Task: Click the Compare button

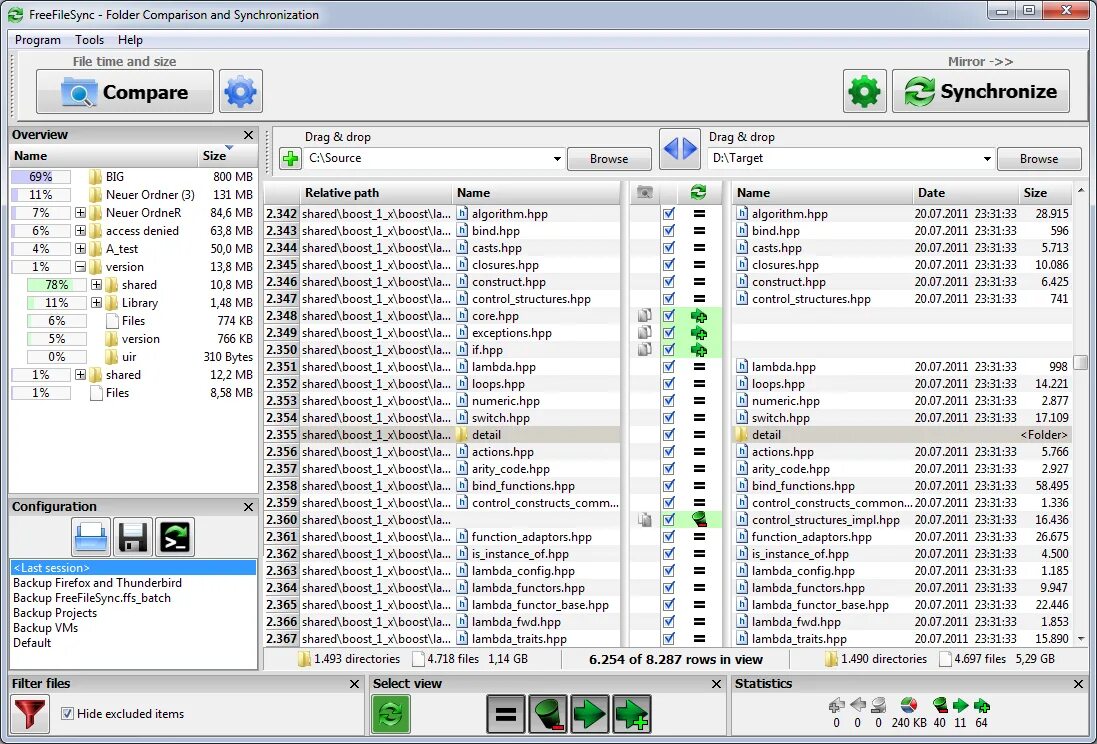Action: [125, 92]
